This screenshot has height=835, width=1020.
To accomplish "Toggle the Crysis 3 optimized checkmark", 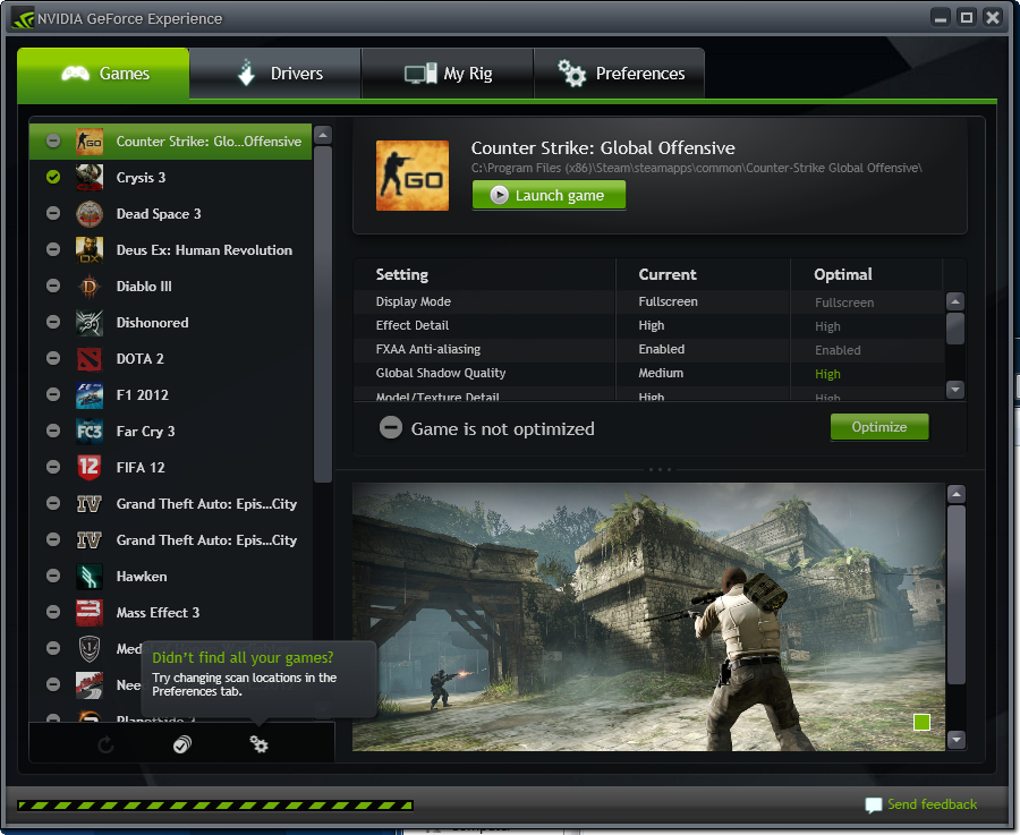I will (x=53, y=177).
